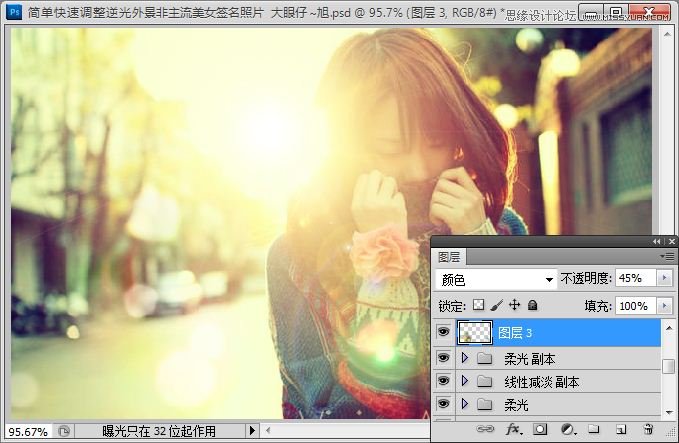Viewport: 679px width, 443px height.
Task: Create a new layer
Action: pyautogui.click(x=621, y=429)
